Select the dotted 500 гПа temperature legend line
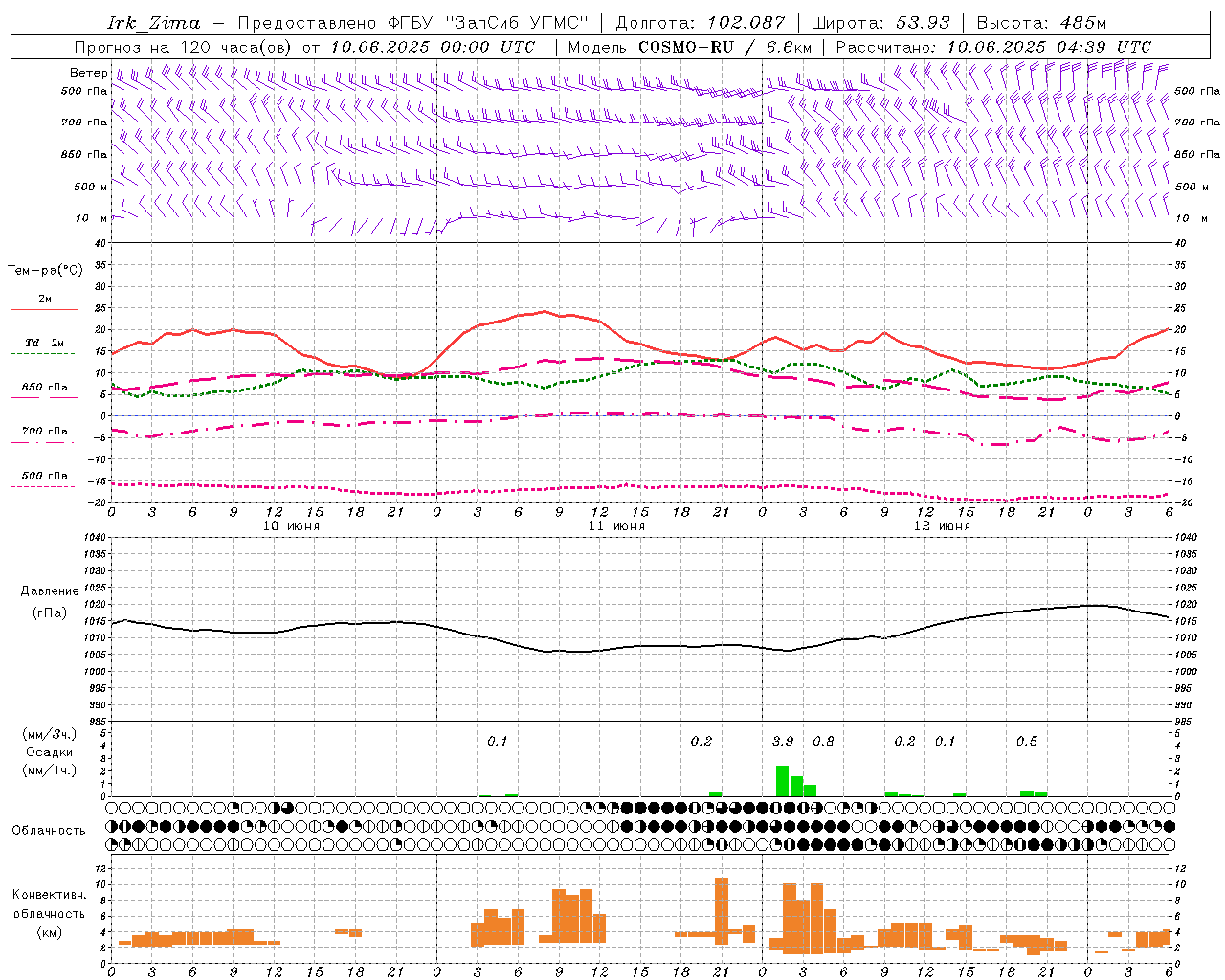Screen dimensions: 1225x980 [42, 486]
